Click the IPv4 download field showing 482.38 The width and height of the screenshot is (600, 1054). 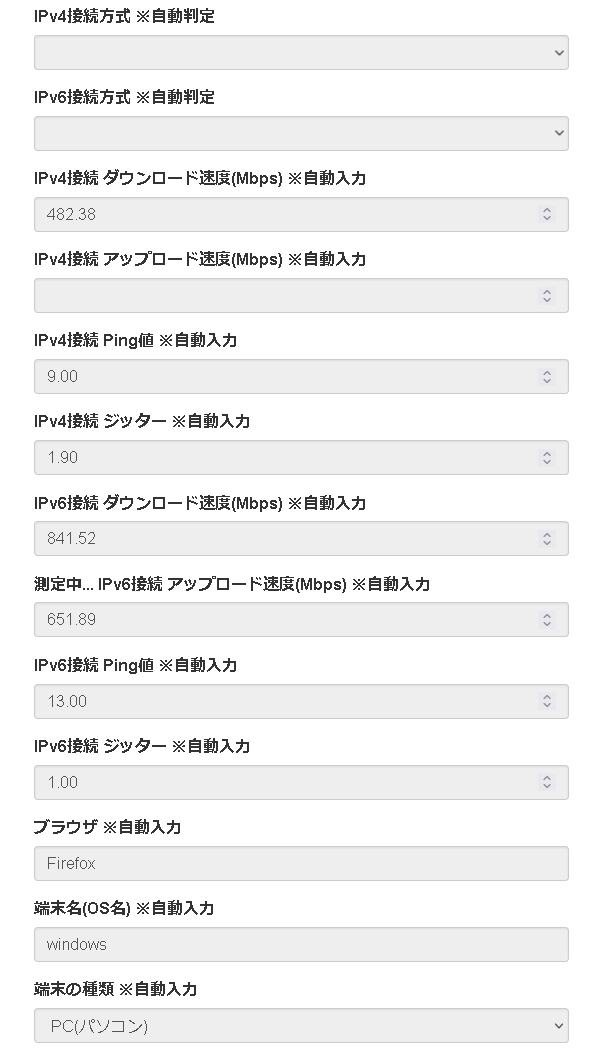(280, 214)
